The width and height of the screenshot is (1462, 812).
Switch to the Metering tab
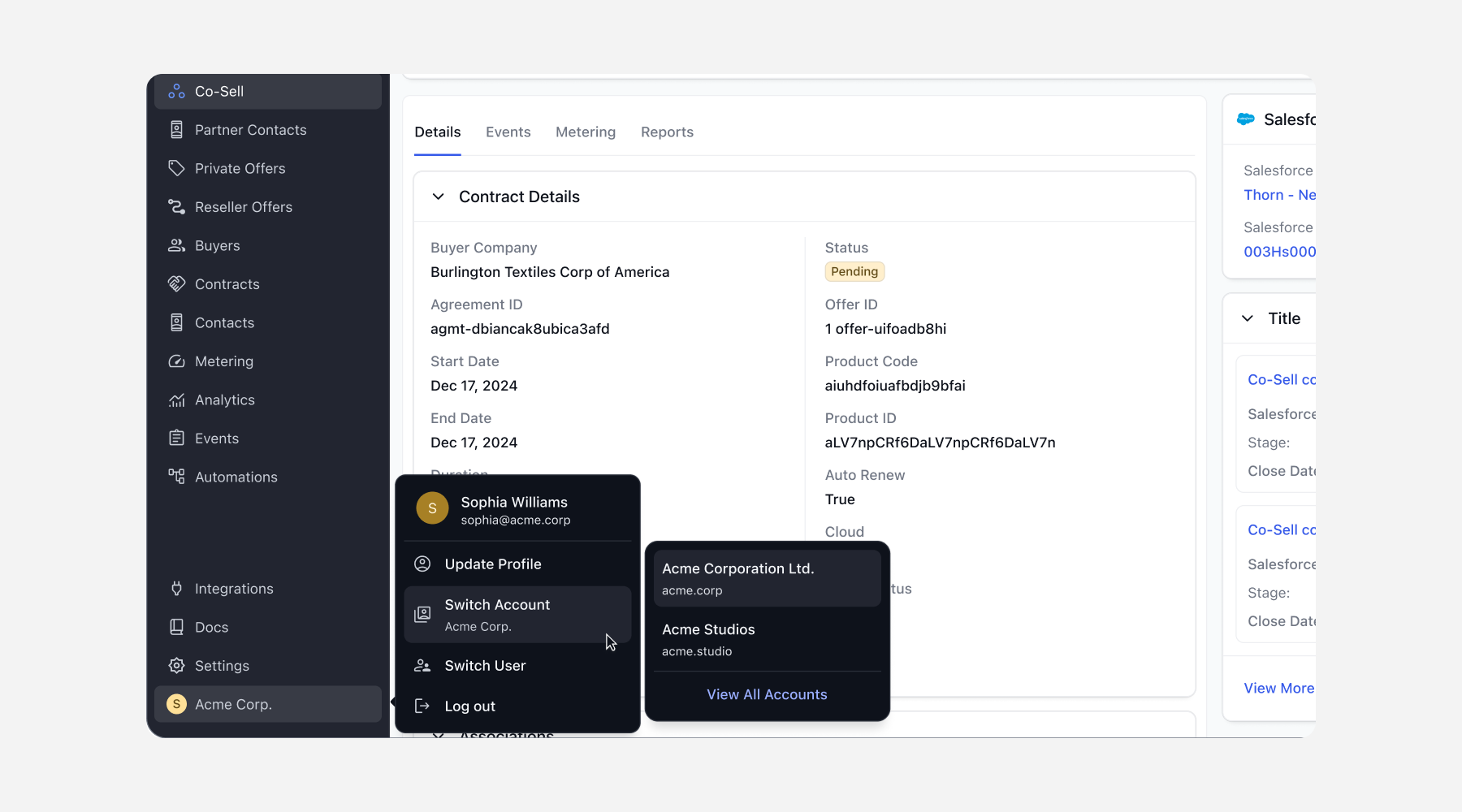click(586, 132)
